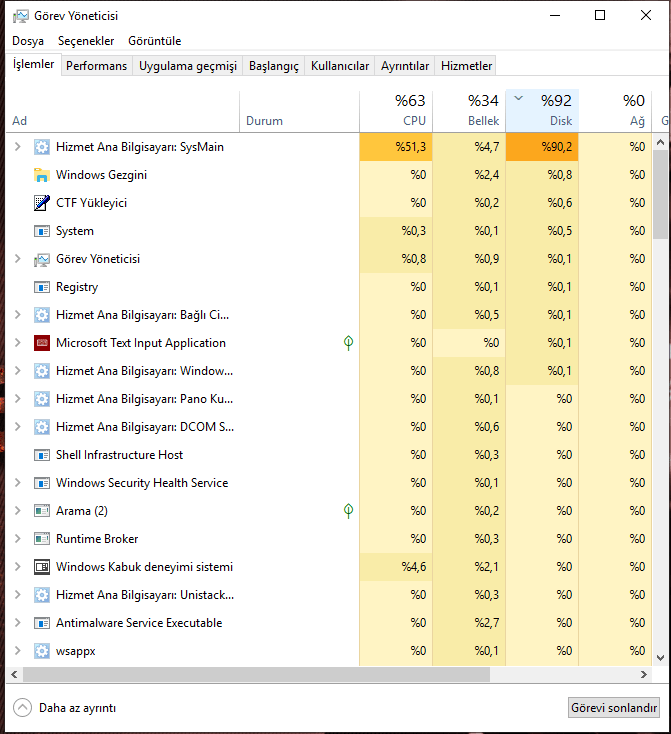
Task: Click the DCOM S... service gear icon
Action: coord(42,427)
